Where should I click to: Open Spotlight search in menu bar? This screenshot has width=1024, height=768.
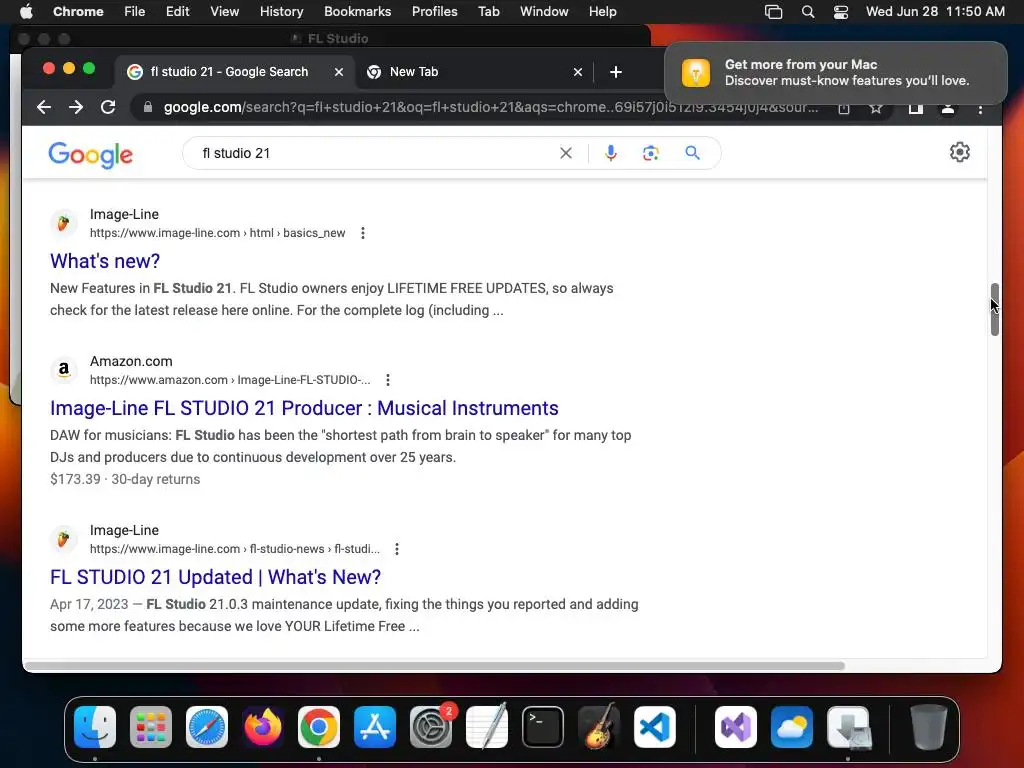click(808, 12)
